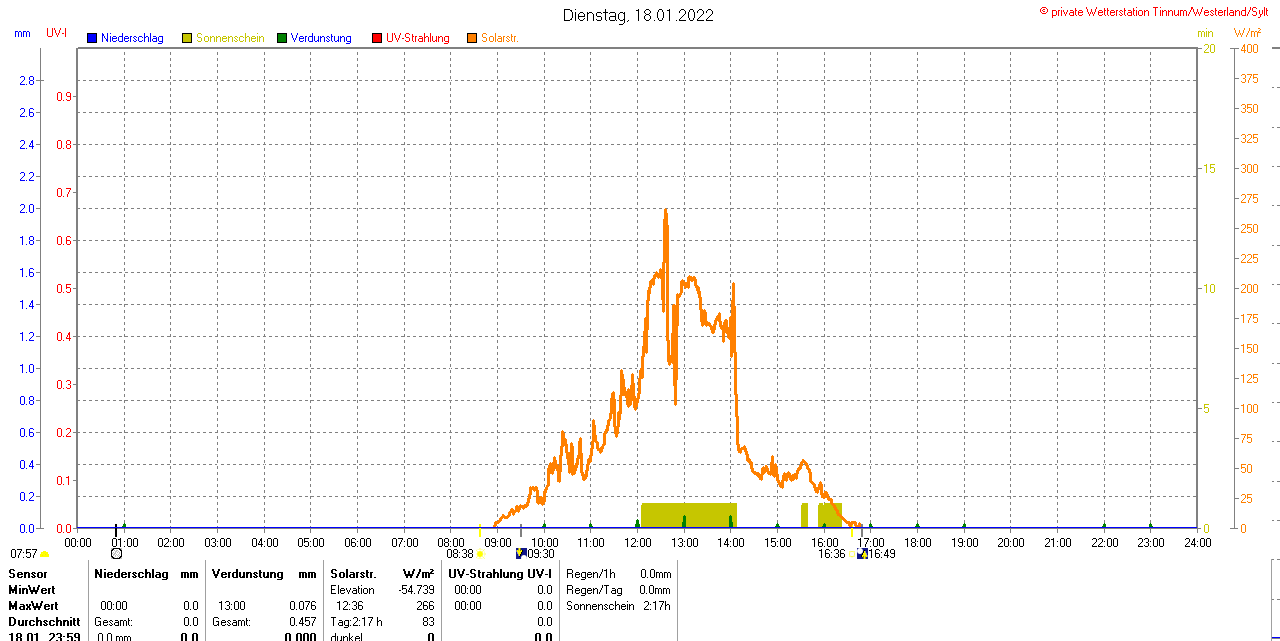Image resolution: width=1280 pixels, height=641 pixels.
Task: Click the green Verdunstung legend square
Action: 282,38
